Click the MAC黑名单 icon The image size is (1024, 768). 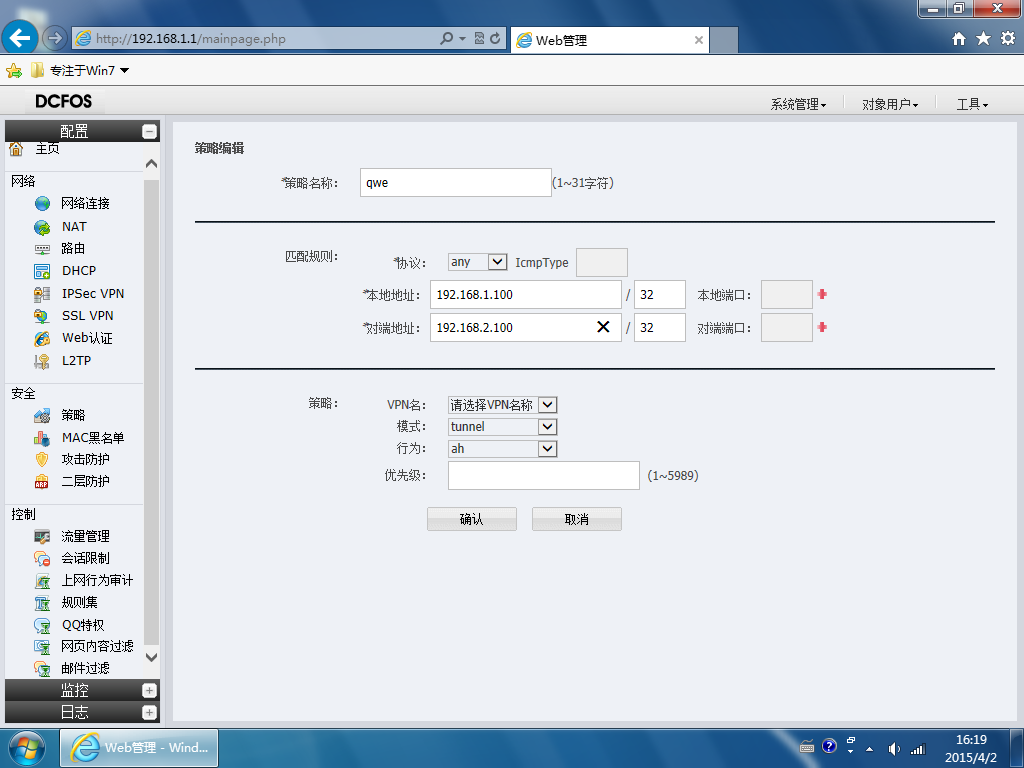[42, 438]
